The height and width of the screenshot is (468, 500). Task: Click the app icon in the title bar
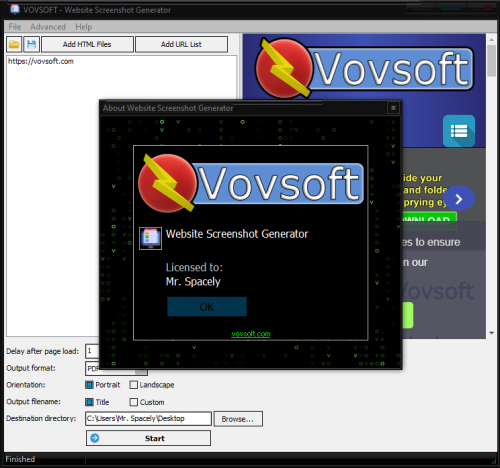15,9
